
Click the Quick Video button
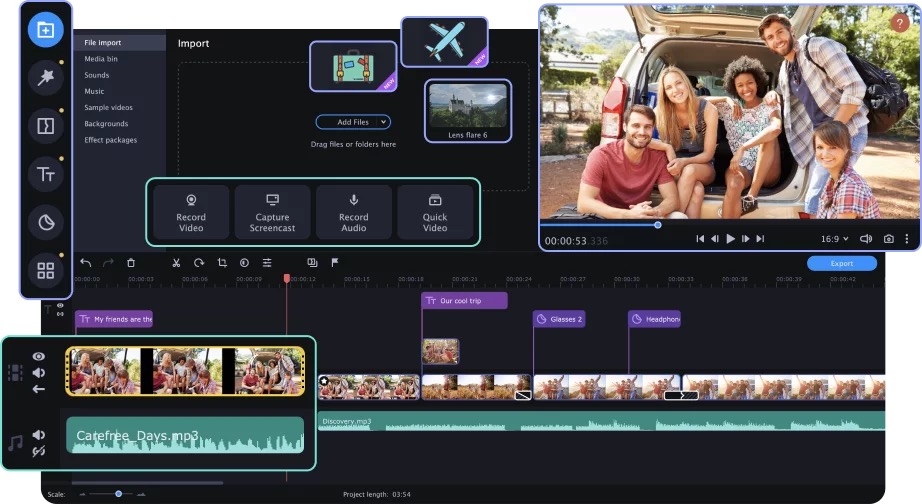pos(435,212)
